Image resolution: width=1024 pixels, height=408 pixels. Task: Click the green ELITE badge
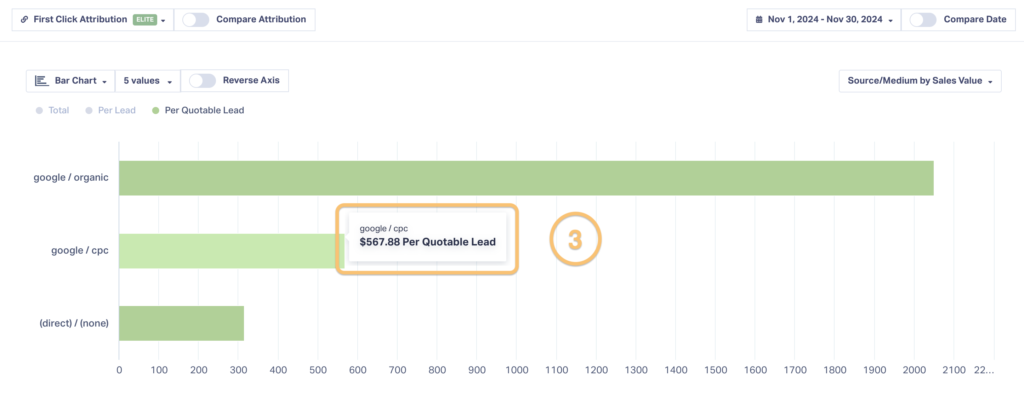pyautogui.click(x=145, y=19)
